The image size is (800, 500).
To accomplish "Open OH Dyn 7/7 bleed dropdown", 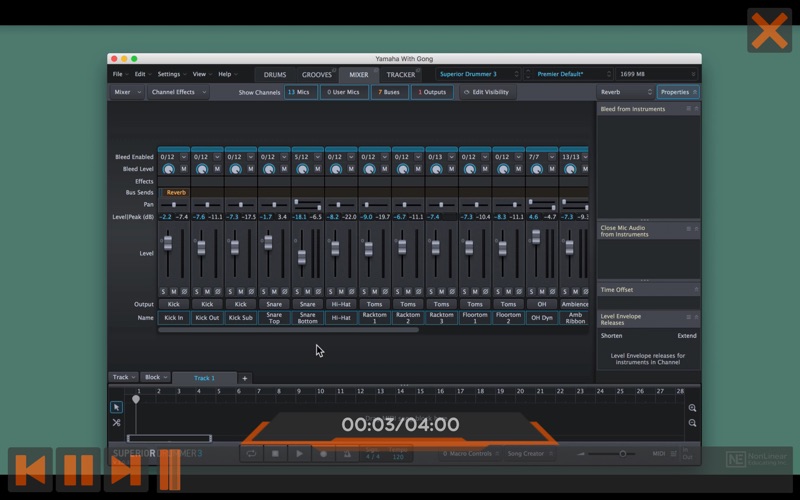I will [x=552, y=157].
